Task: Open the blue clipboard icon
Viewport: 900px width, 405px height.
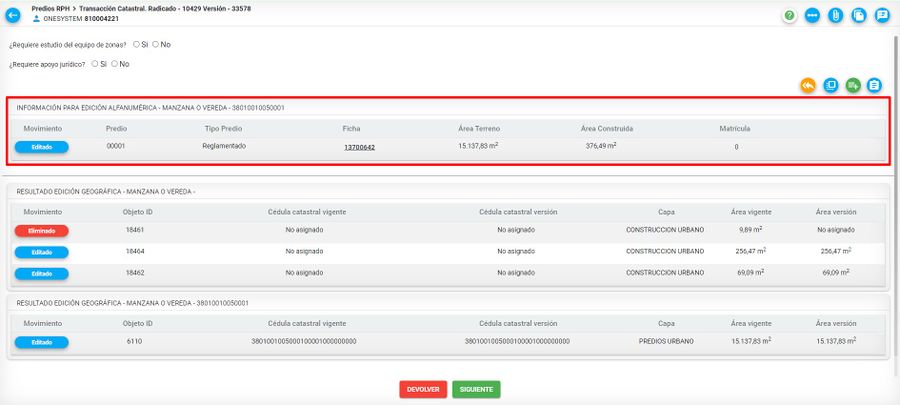Action: point(875,85)
